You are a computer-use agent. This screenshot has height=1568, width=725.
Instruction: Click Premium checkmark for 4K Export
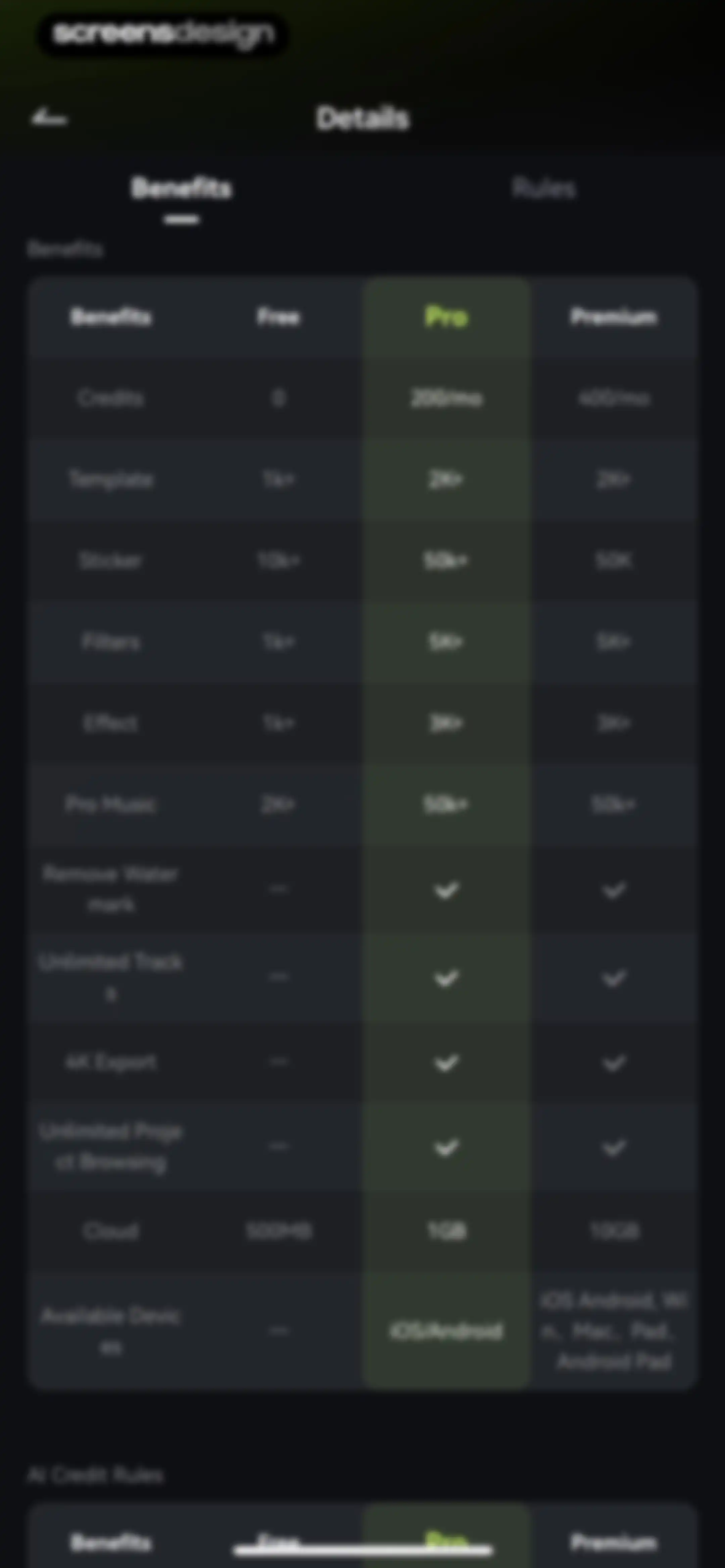pos(614,1062)
